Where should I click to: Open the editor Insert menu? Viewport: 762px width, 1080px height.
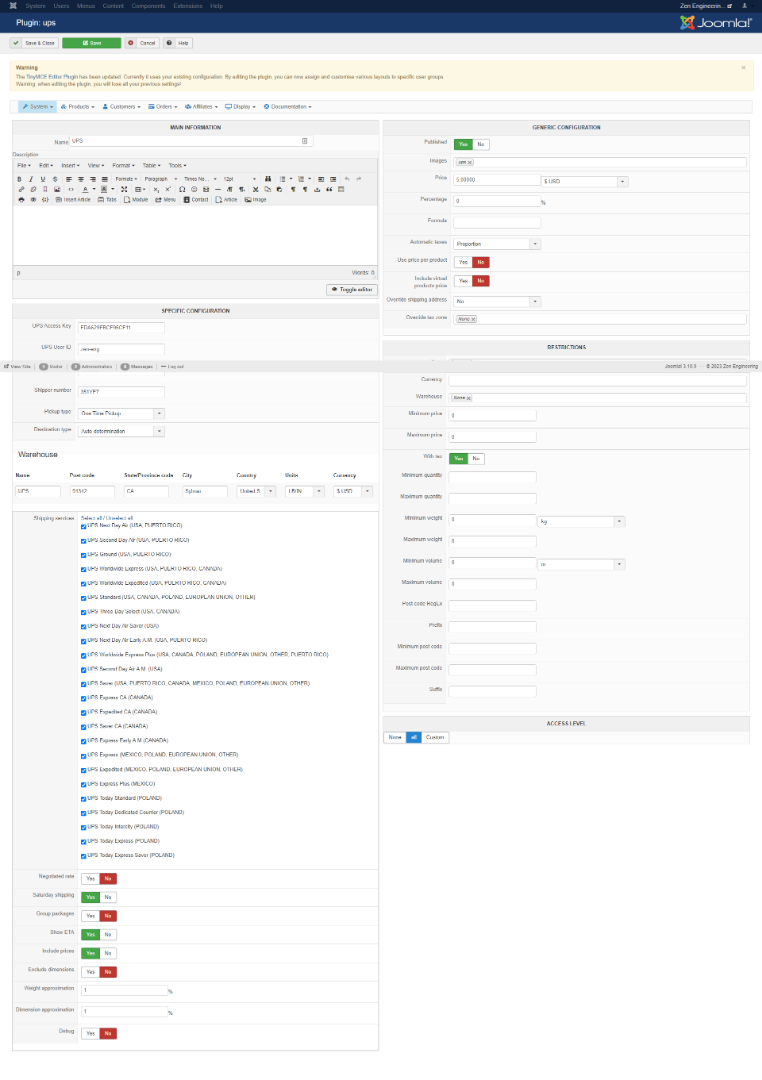[70, 166]
